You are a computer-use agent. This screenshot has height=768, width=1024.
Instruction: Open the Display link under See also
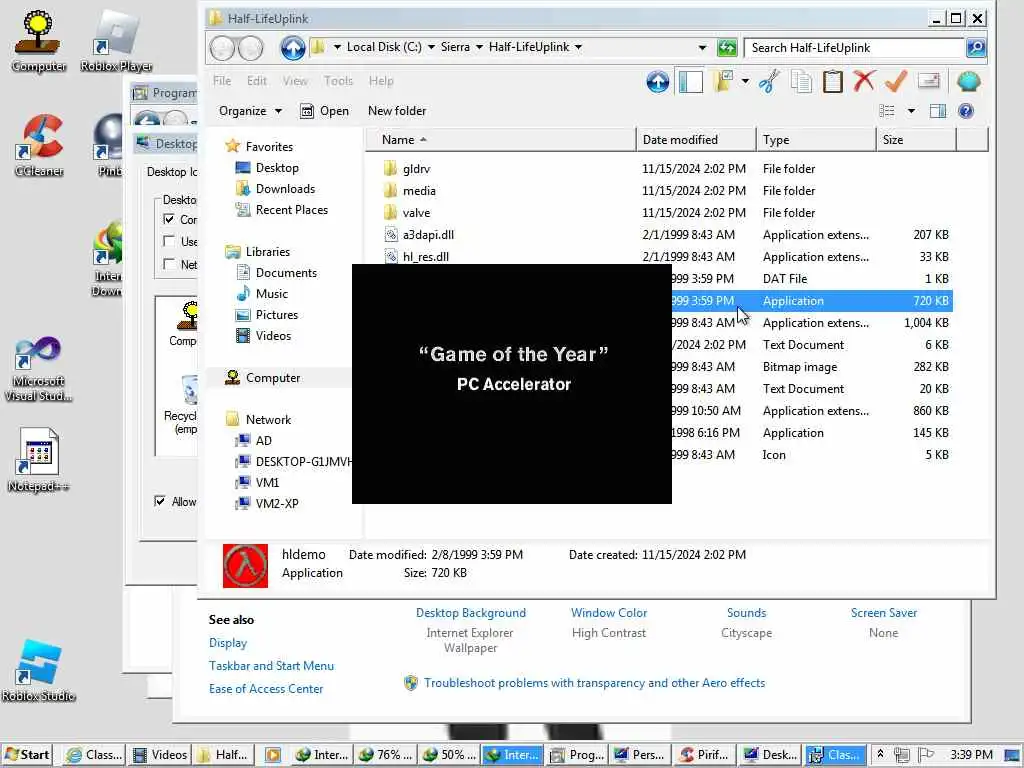[x=228, y=643]
